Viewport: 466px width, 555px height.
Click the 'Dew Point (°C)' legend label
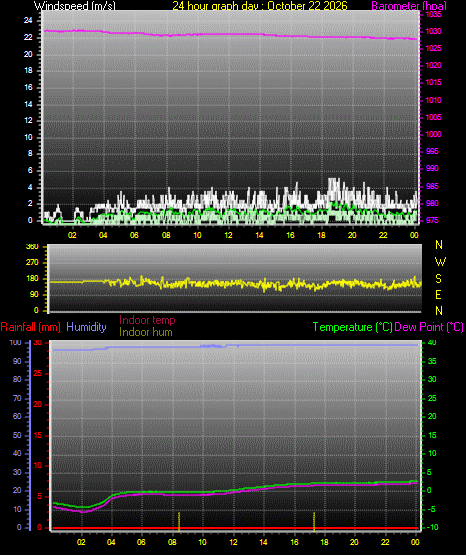click(x=429, y=327)
